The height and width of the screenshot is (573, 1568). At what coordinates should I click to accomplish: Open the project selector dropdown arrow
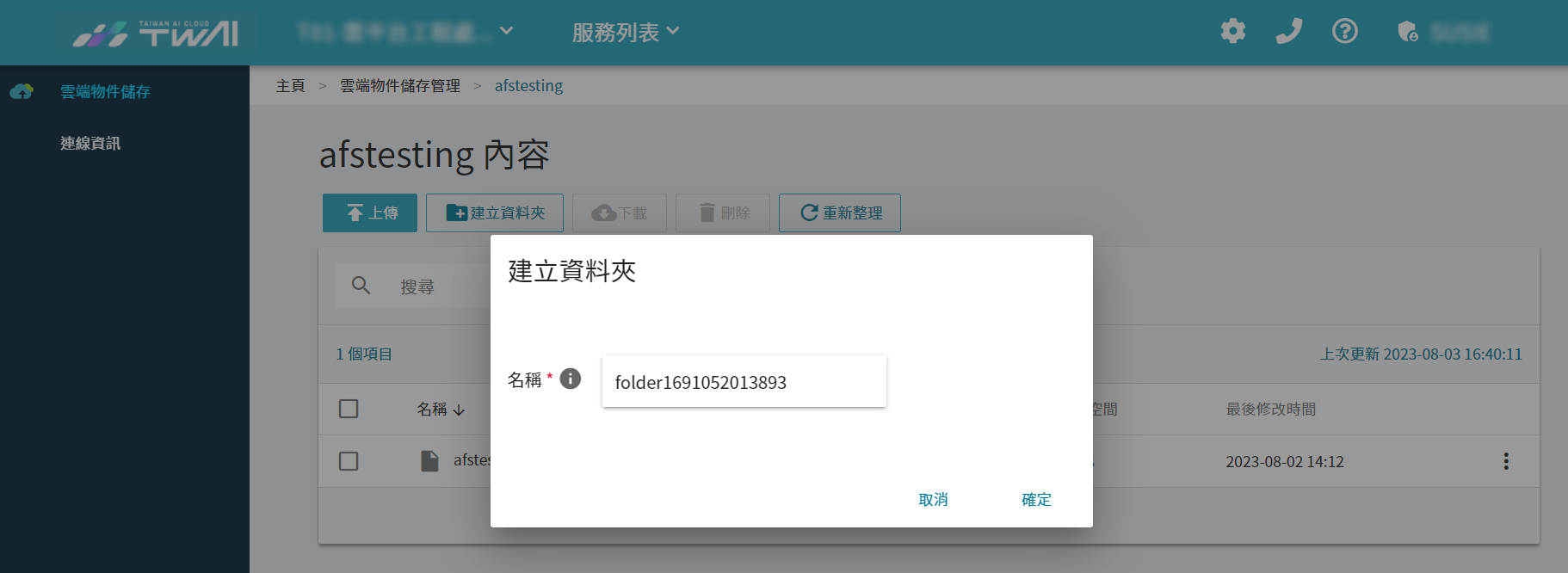pyautogui.click(x=507, y=31)
